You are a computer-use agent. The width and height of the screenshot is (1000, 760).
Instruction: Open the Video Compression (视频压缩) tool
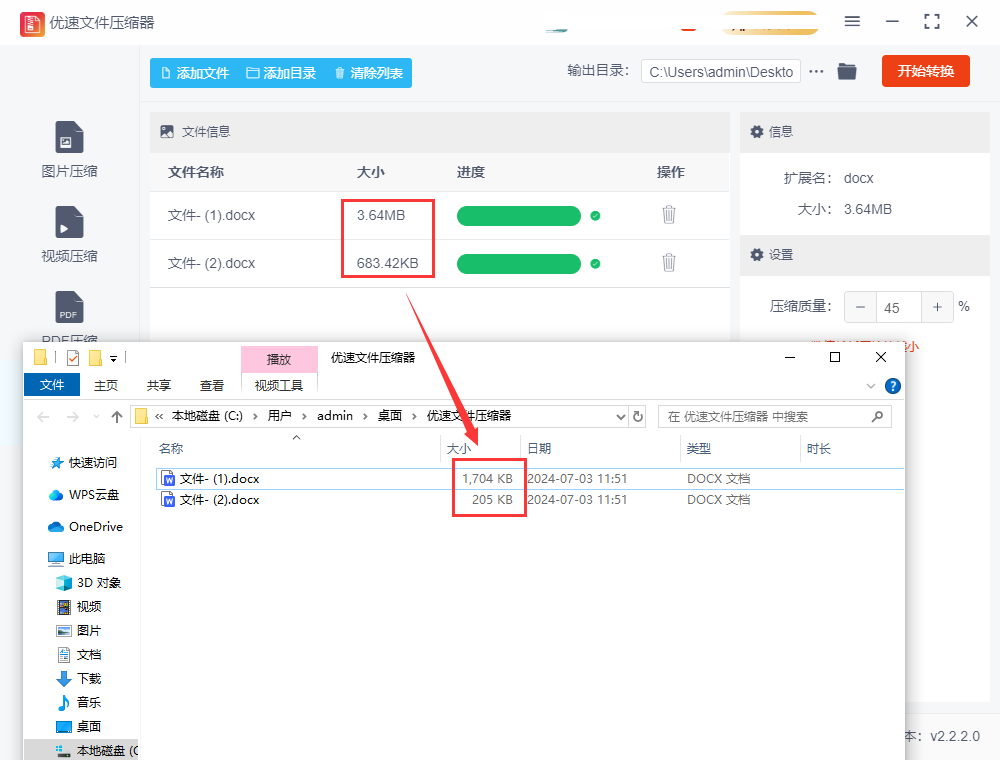(69, 234)
